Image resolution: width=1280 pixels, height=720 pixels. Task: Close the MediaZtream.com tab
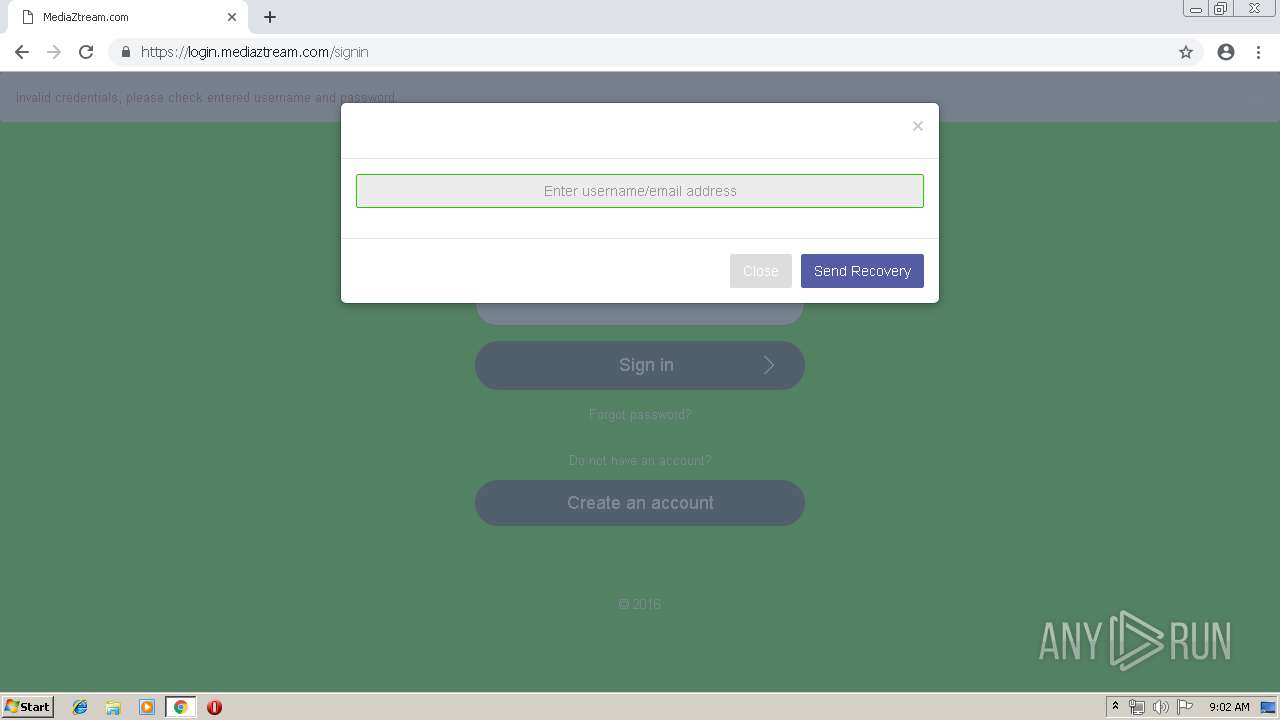tap(232, 17)
